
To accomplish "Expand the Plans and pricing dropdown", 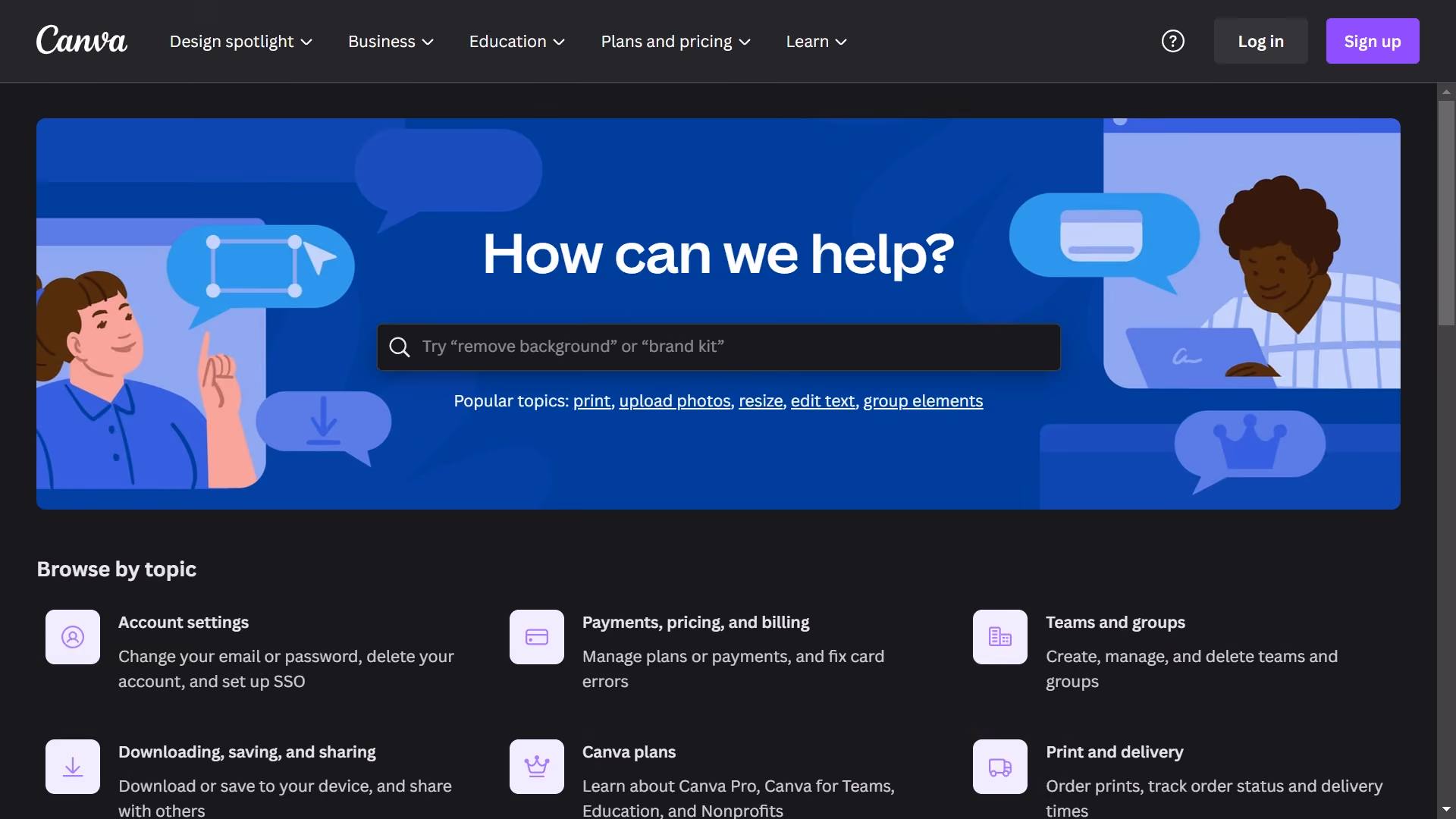I will tap(676, 41).
